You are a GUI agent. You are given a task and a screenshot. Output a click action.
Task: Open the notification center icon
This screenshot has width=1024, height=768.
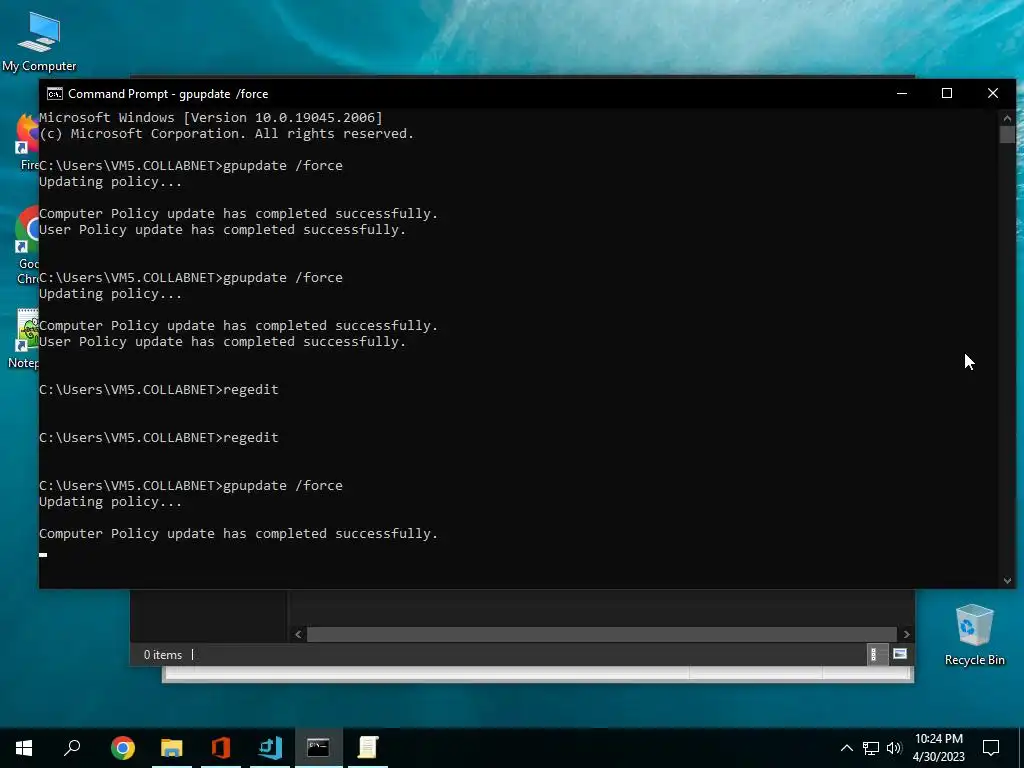pyautogui.click(x=991, y=748)
